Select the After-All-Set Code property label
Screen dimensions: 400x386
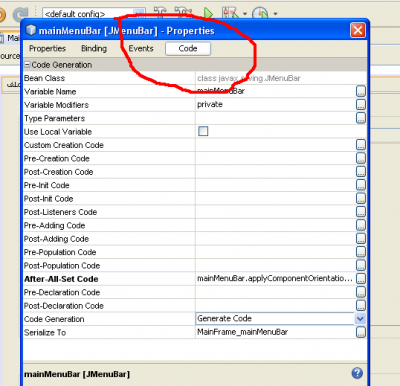click(x=61, y=279)
